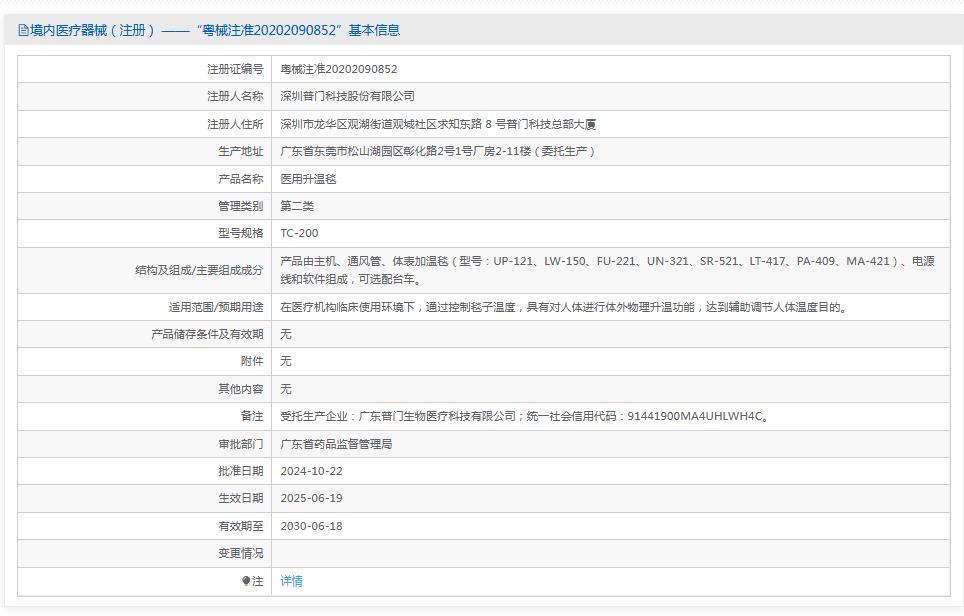Screen dimensions: 964x616
Task: Click the 产品储存条件及有效期 label
Action: [207, 334]
